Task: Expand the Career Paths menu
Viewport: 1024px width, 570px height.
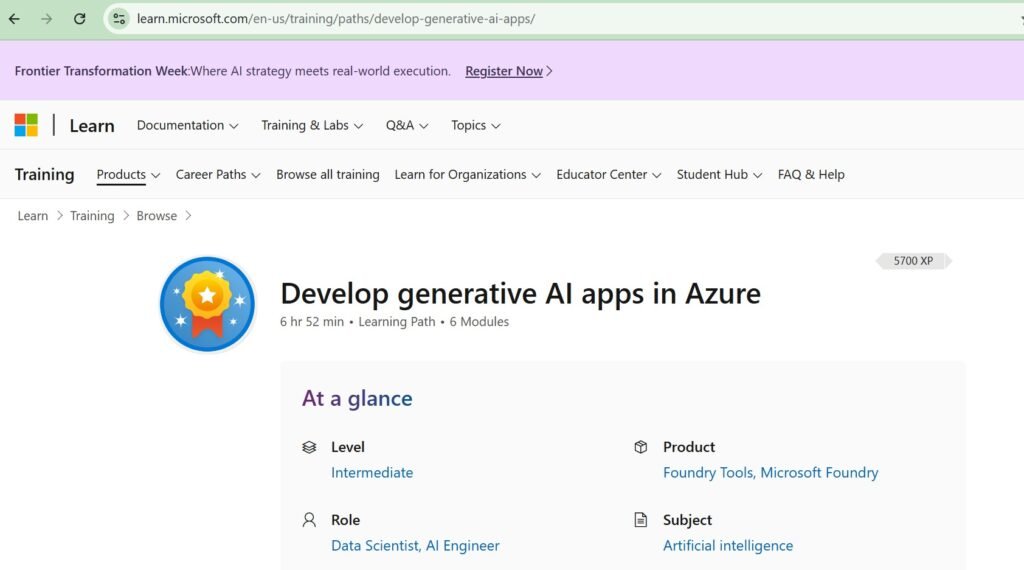Action: [218, 174]
